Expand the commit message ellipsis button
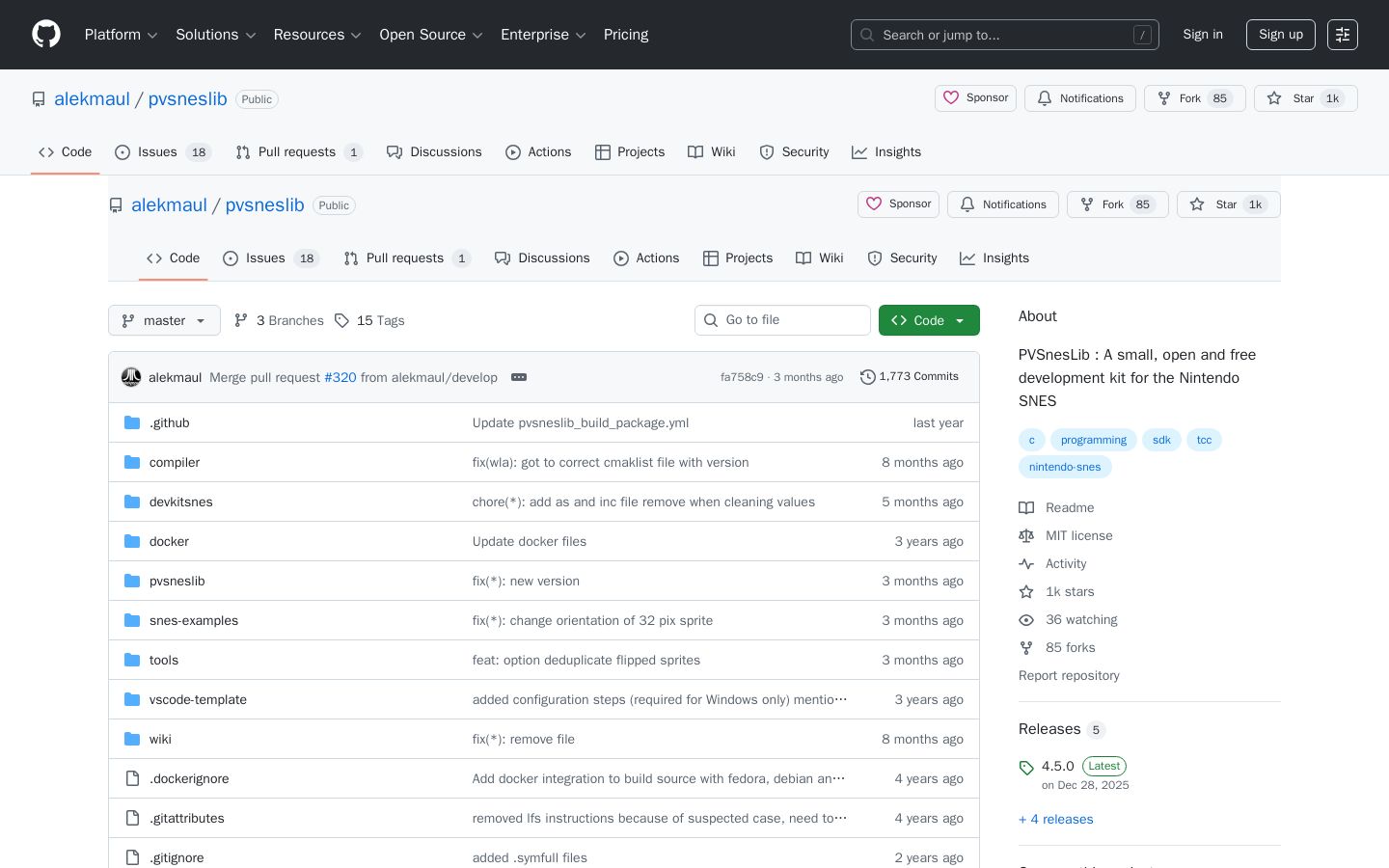Viewport: 1389px width, 868px height. (x=519, y=377)
